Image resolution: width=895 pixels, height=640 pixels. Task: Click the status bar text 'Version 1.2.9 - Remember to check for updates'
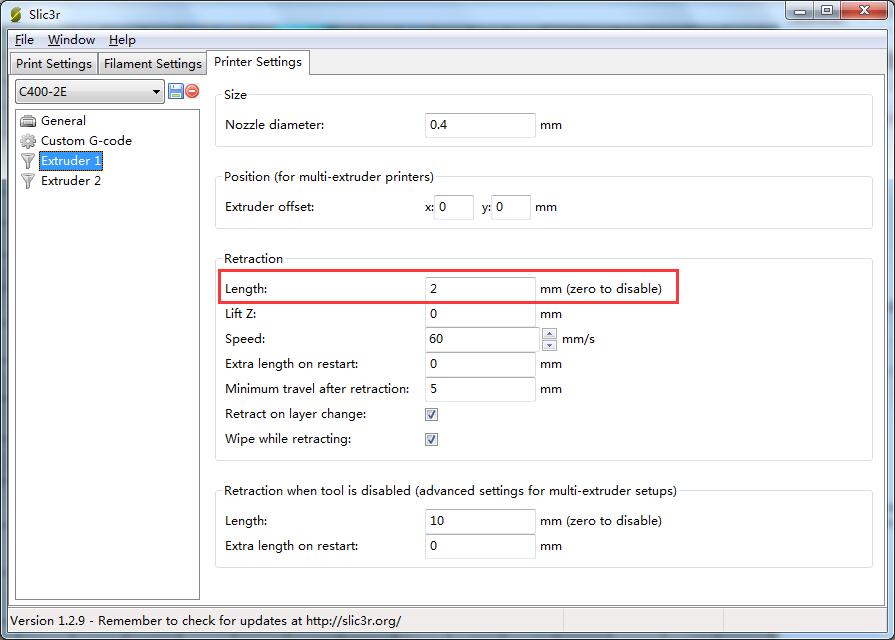tap(205, 621)
